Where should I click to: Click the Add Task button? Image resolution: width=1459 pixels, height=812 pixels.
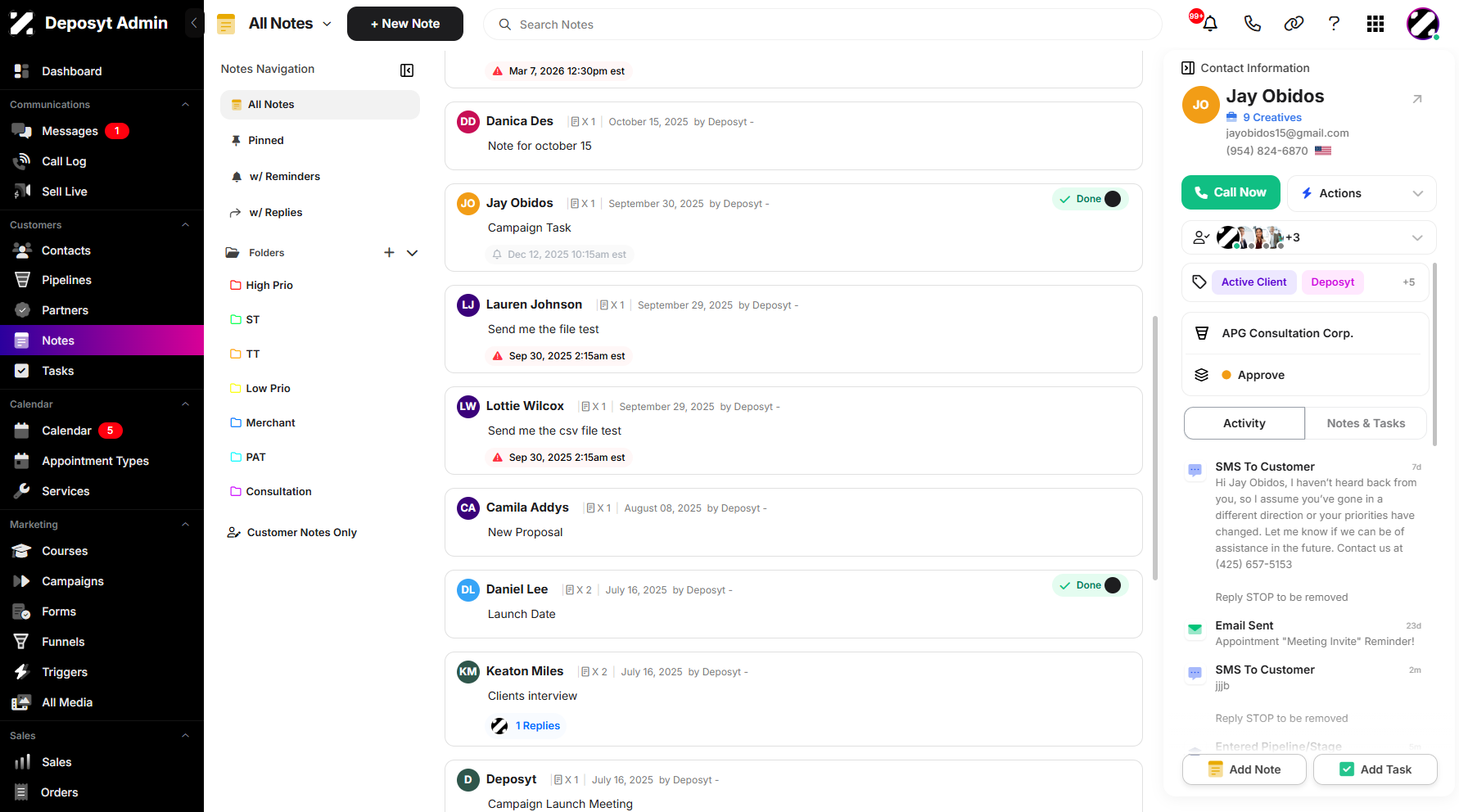click(x=1375, y=769)
